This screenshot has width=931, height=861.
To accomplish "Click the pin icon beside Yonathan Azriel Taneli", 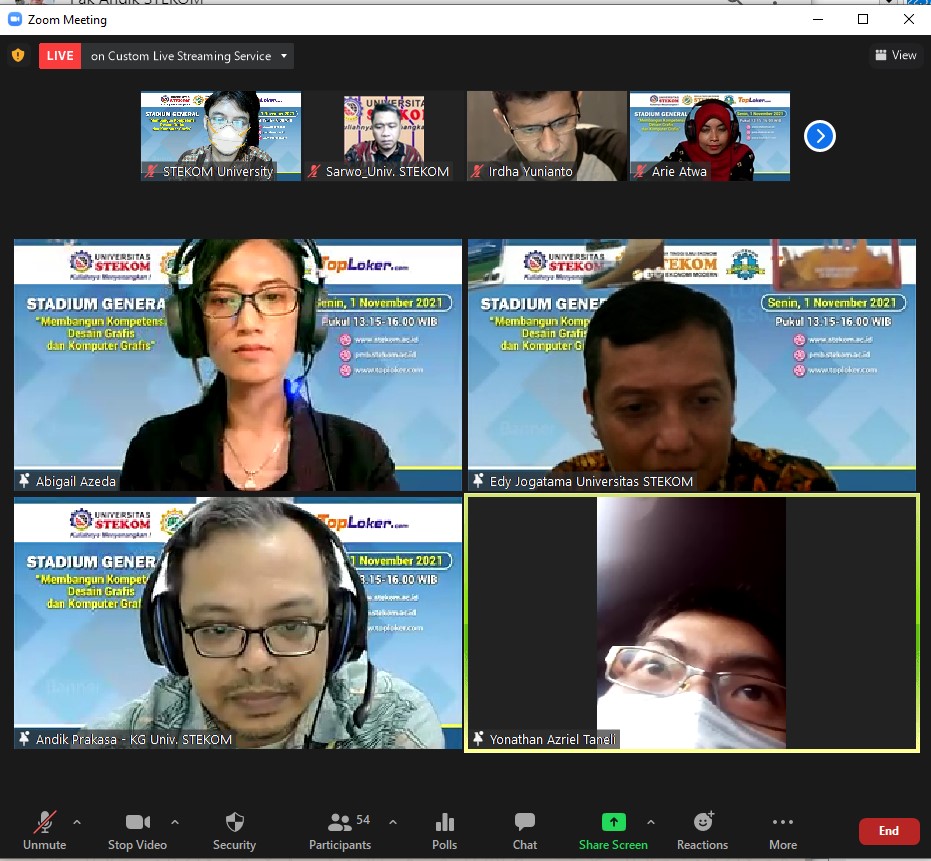I will [x=478, y=739].
